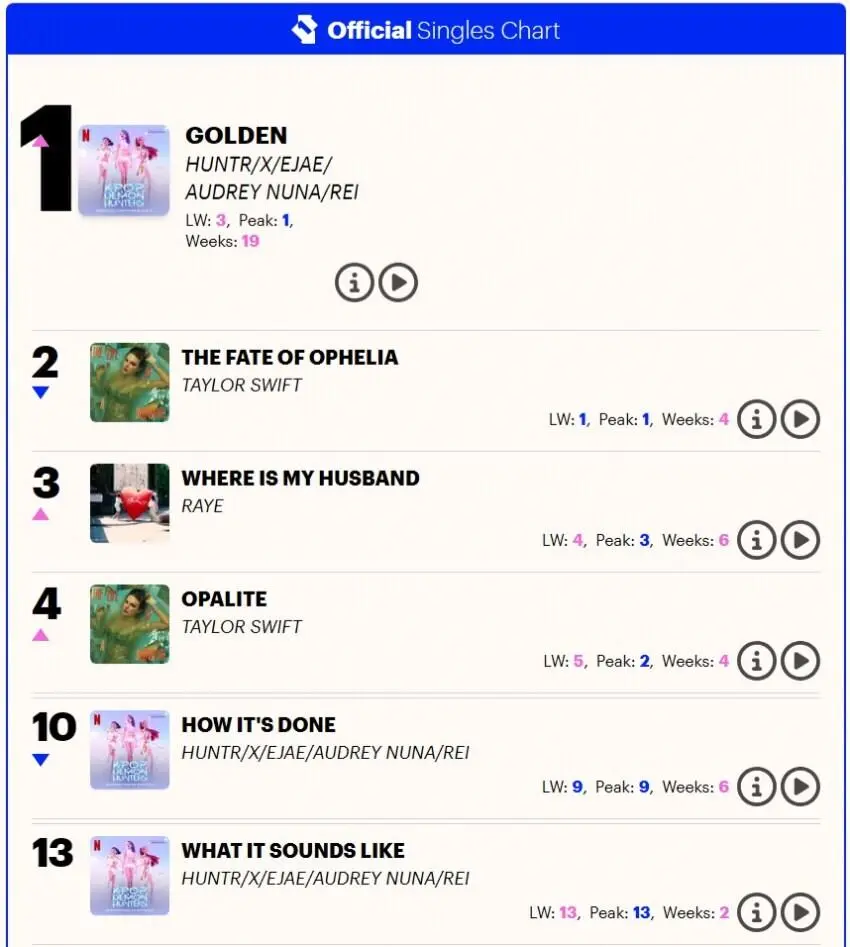This screenshot has width=850, height=947.
Task: Play the Golden track preview
Action: (x=398, y=283)
